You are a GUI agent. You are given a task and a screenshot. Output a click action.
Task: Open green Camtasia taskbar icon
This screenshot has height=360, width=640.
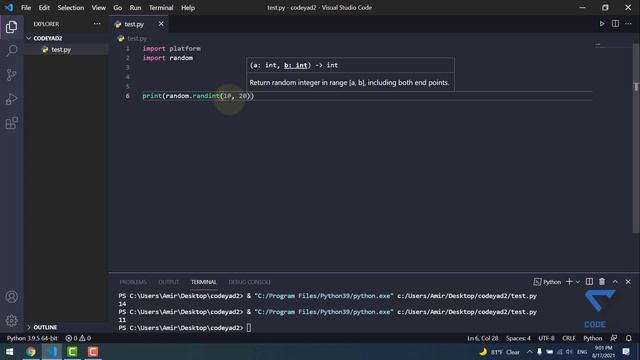(x=72, y=351)
